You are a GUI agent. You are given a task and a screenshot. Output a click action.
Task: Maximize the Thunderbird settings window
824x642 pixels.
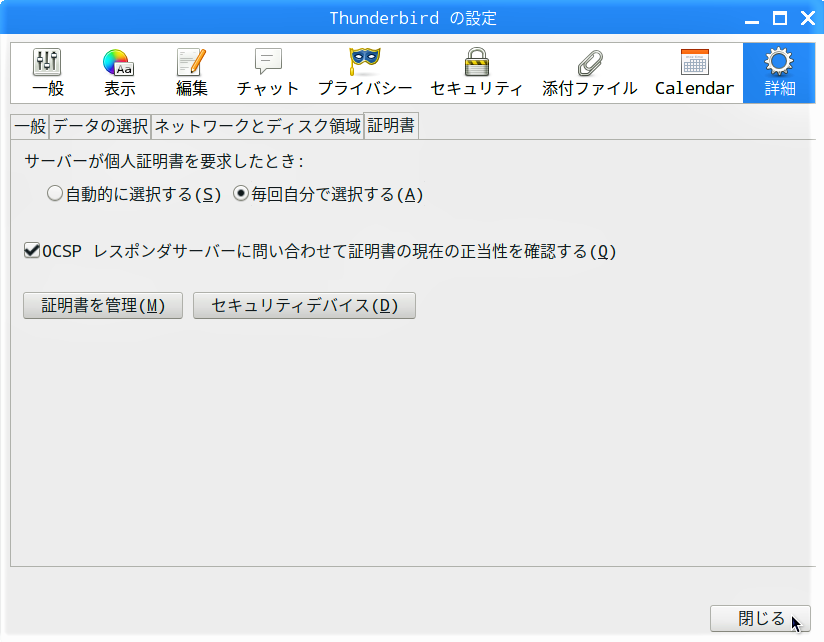point(780,18)
